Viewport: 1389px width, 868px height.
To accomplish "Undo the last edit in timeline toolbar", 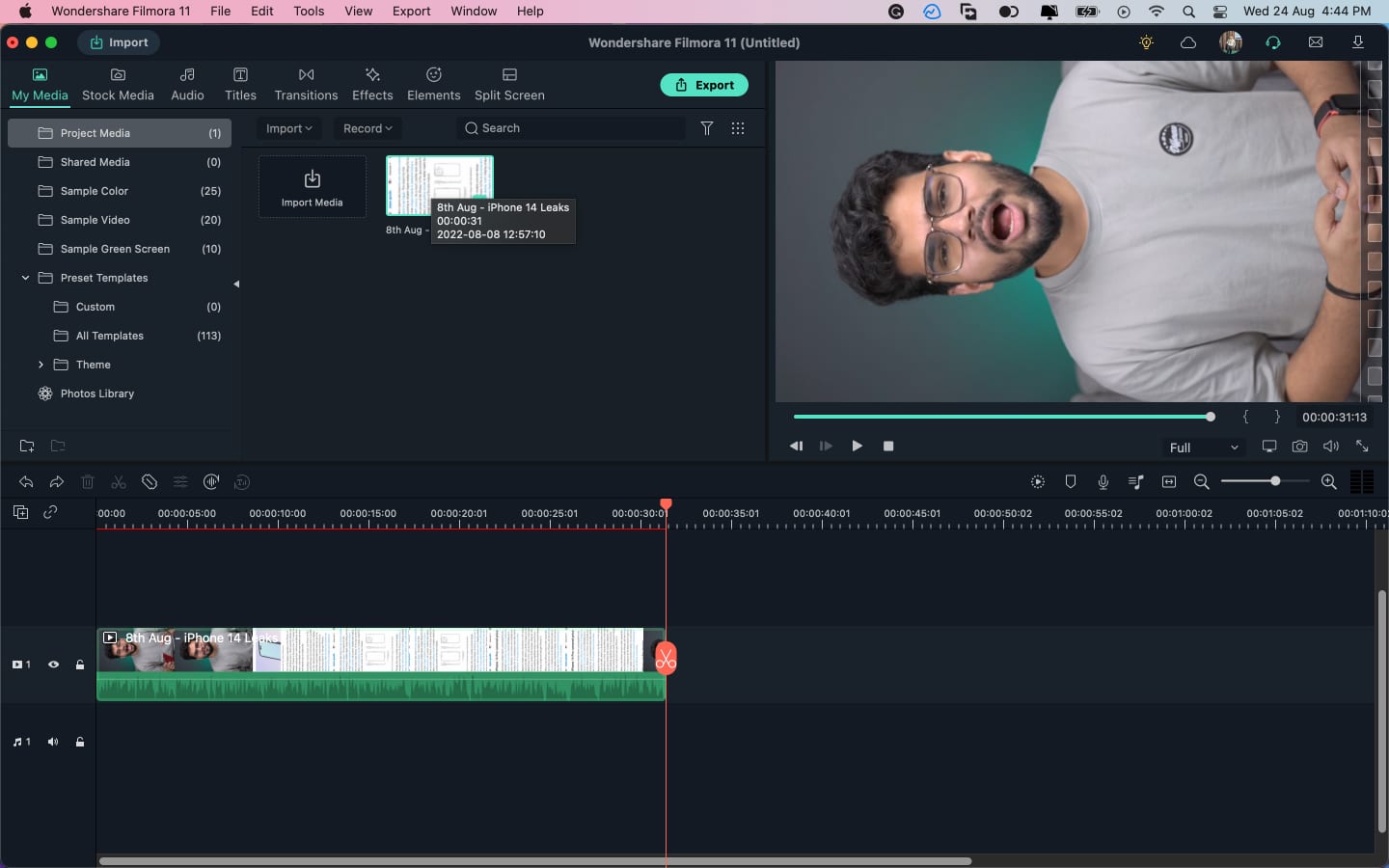I will pos(26,482).
